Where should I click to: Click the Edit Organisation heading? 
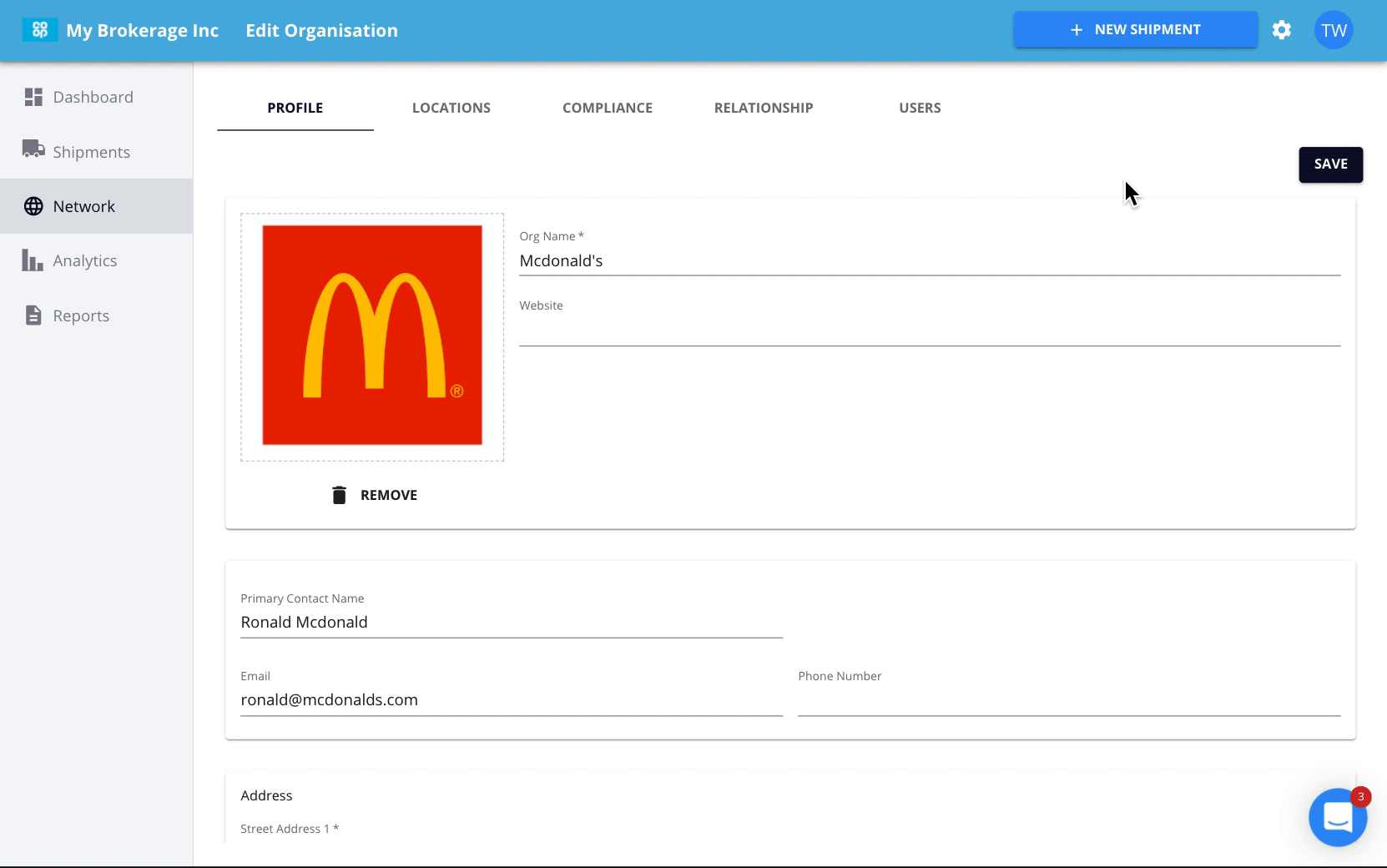tap(321, 31)
